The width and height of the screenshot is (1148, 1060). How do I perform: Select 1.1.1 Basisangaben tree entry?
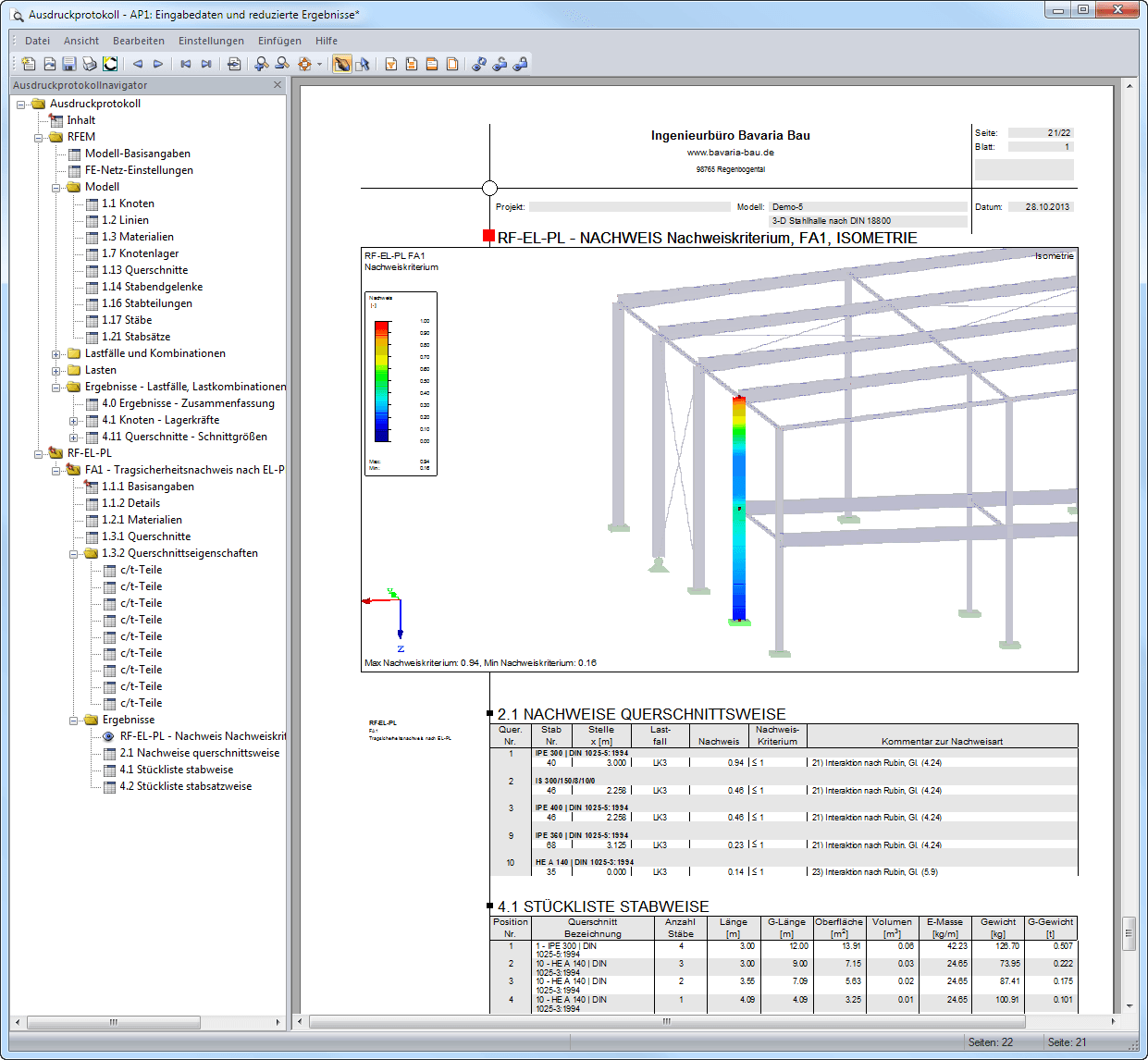148,487
